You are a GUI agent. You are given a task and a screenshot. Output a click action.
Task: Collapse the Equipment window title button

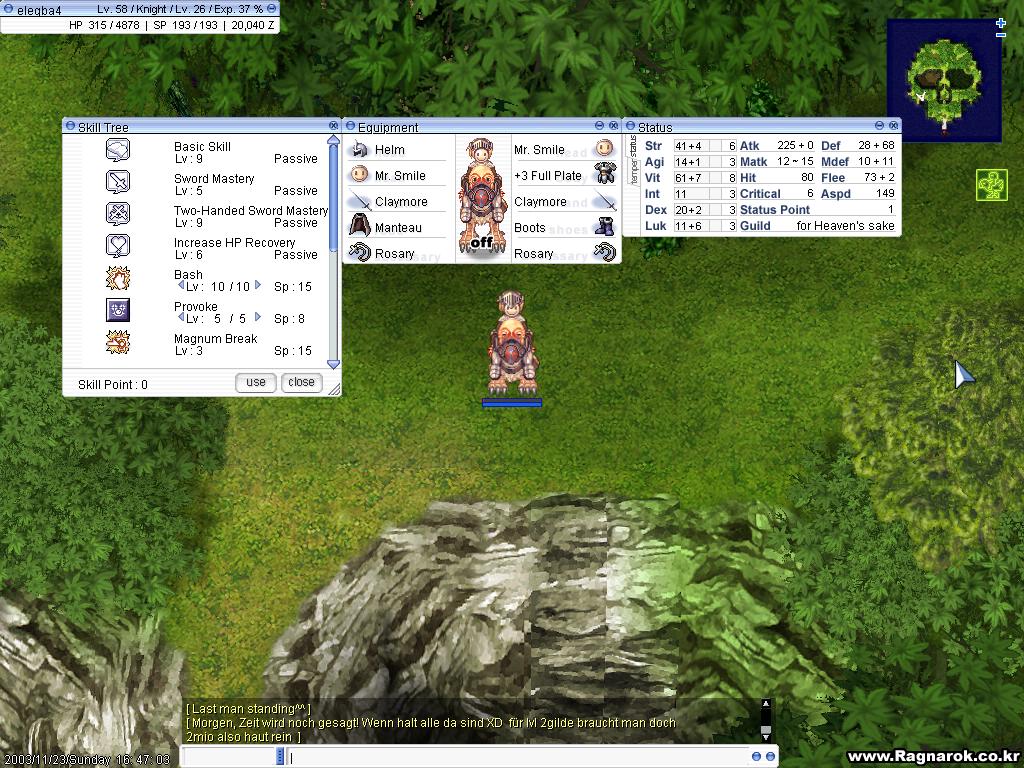tap(350, 126)
